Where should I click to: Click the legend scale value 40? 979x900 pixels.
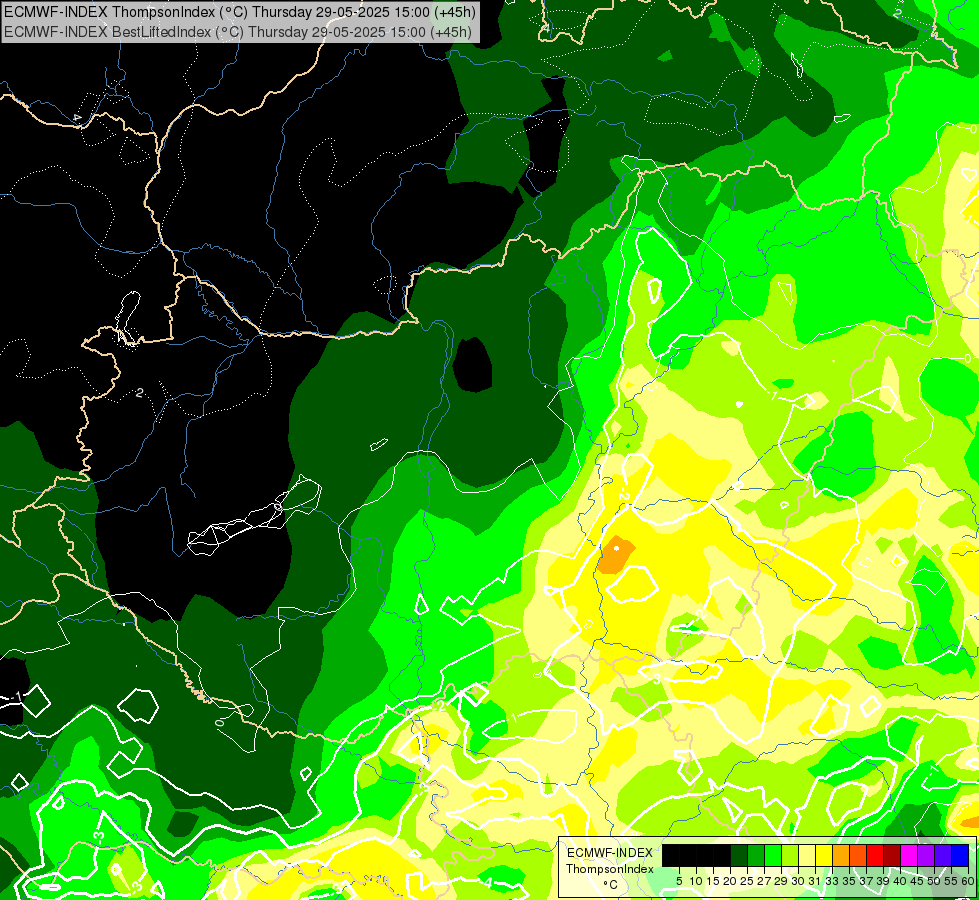[900, 881]
